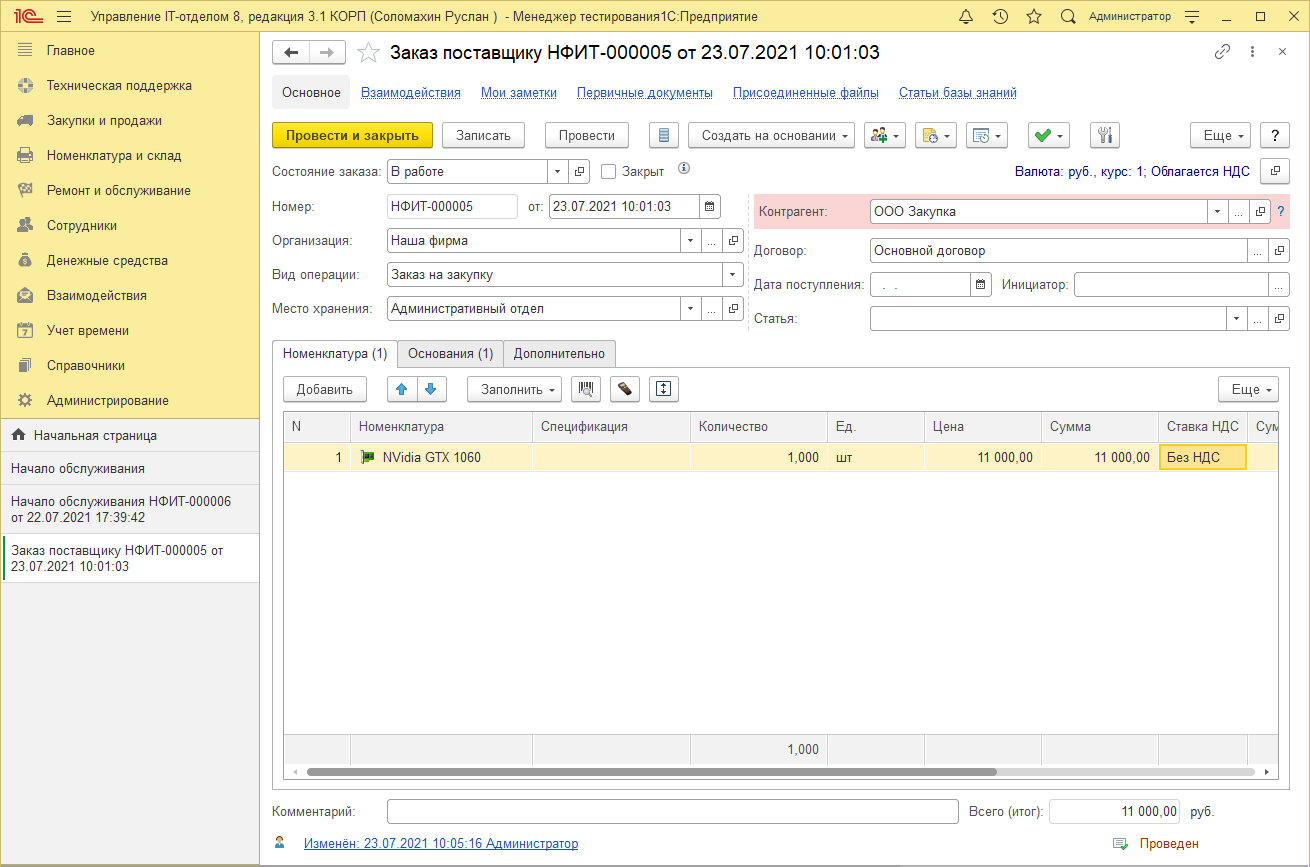Toggle the Закрыт checkbox

[608, 172]
